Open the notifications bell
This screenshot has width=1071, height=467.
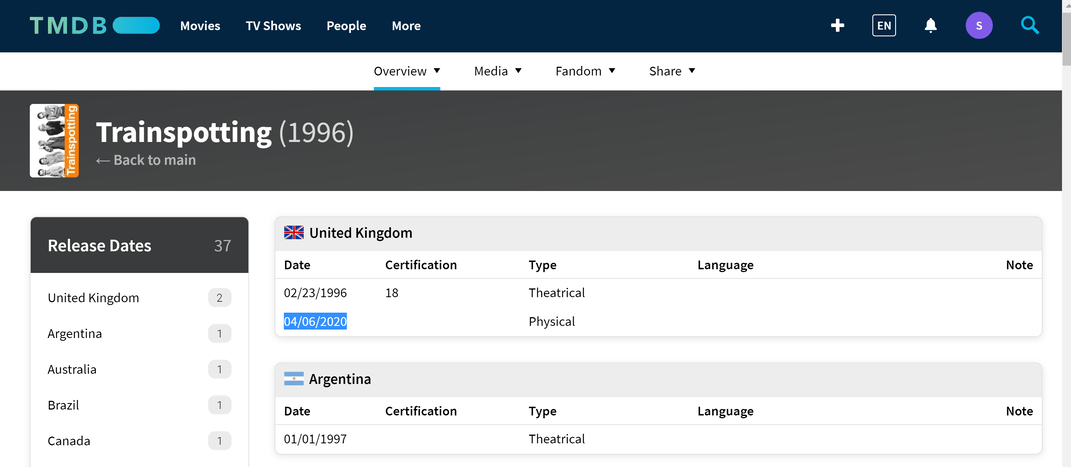pyautogui.click(x=931, y=26)
